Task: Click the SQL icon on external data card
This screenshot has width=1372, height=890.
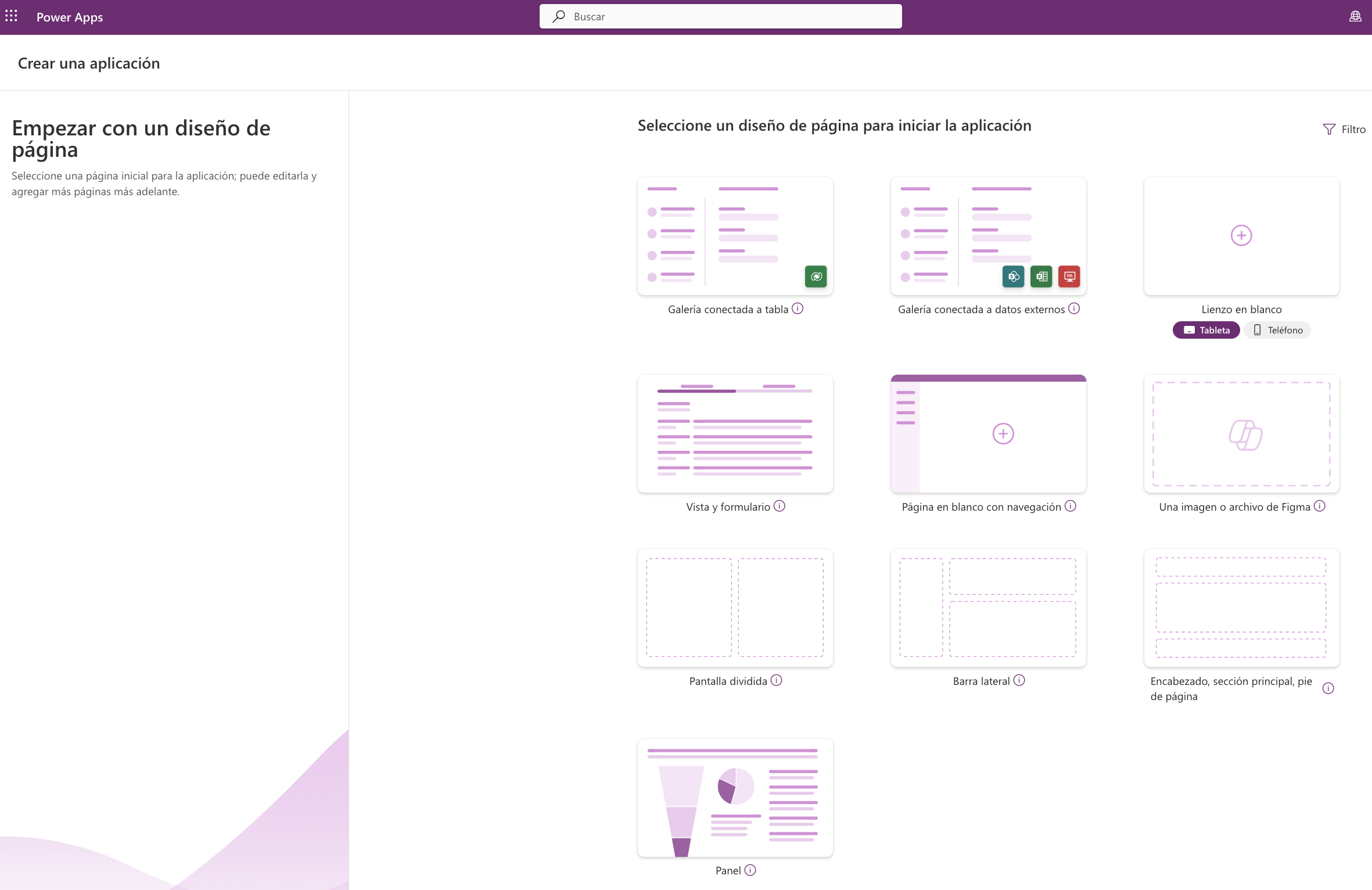Action: click(x=1069, y=277)
